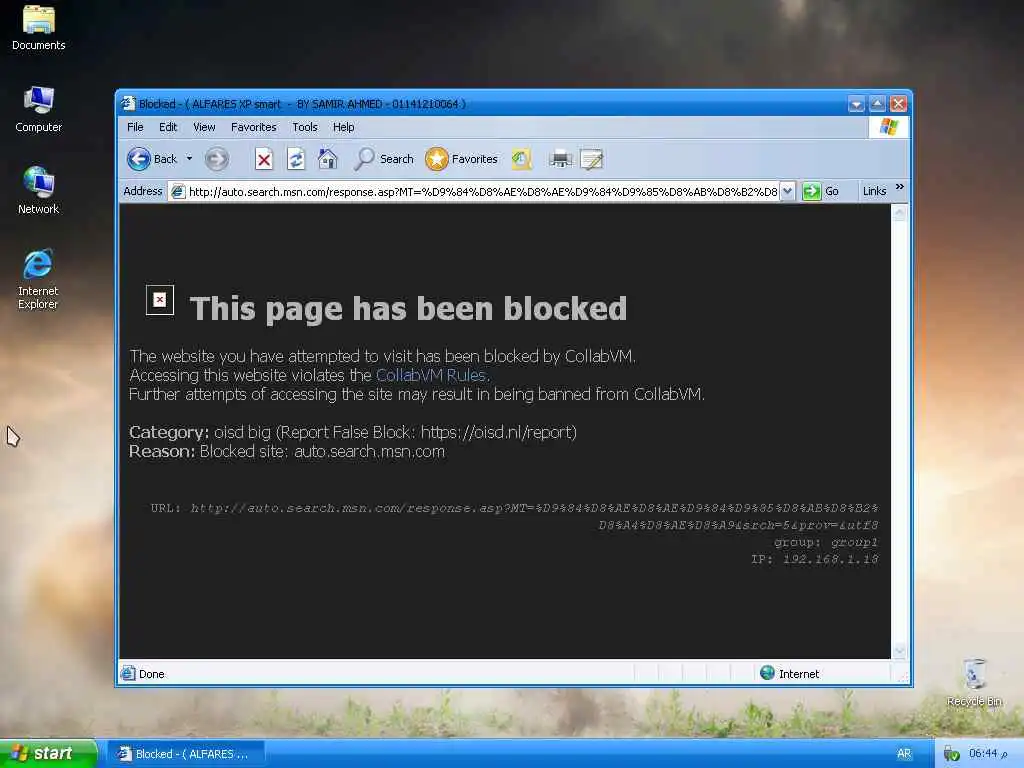Follow the CollabVM Rules link
Image resolution: width=1024 pixels, height=768 pixels.
[431, 375]
